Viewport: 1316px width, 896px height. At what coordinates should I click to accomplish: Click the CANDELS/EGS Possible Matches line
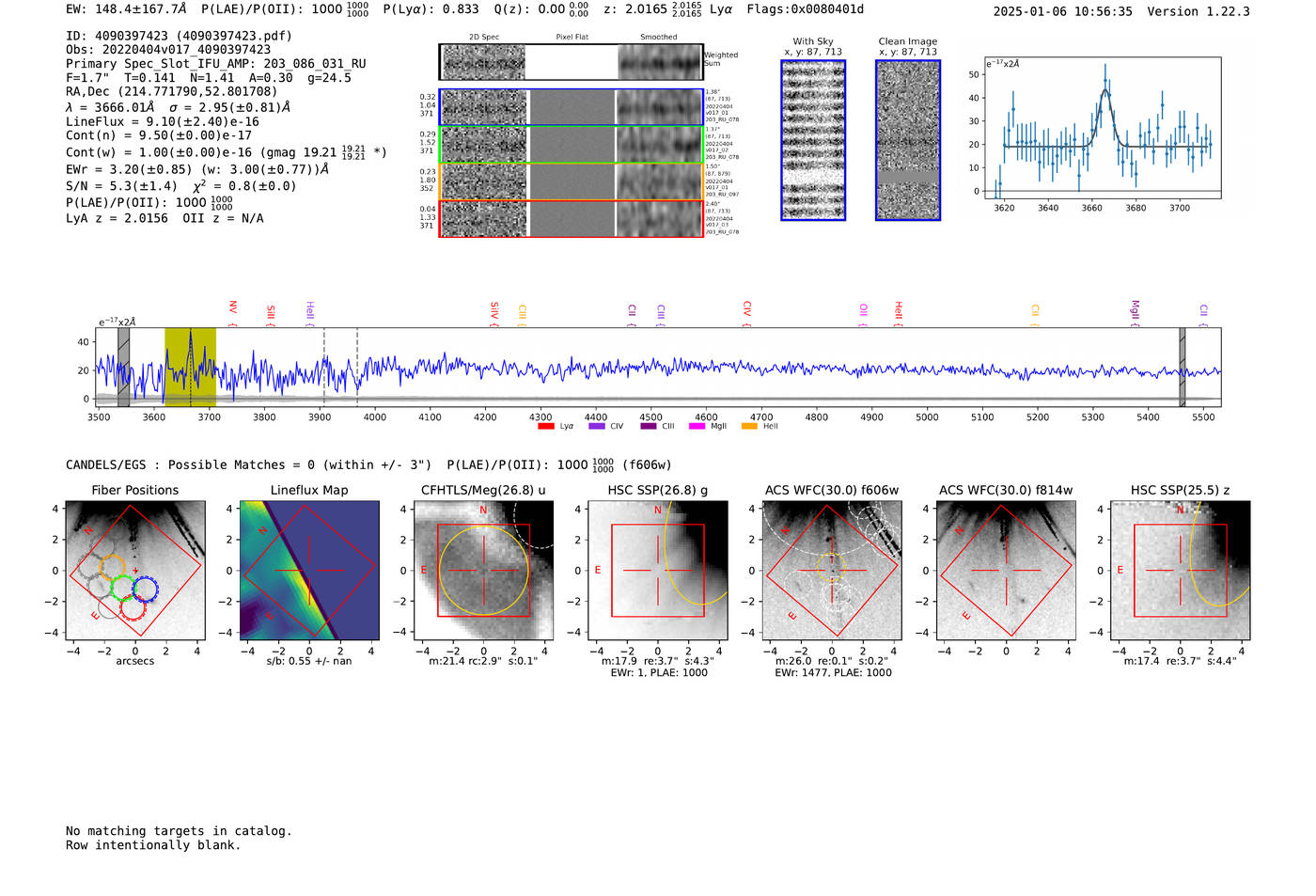368,464
